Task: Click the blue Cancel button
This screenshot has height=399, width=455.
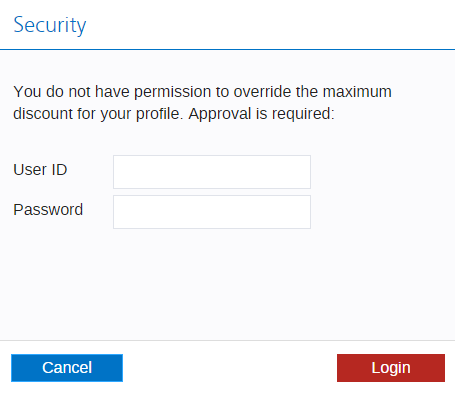Action: click(67, 368)
